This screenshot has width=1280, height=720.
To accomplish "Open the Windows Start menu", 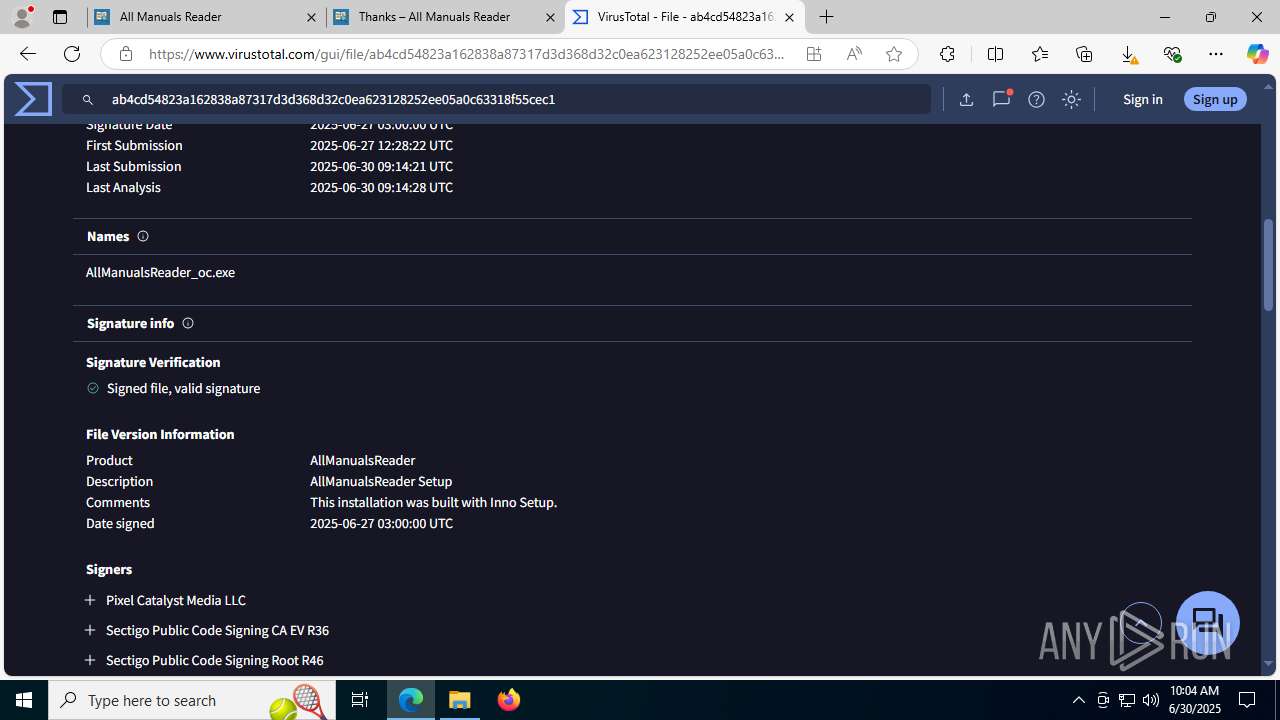I will pos(24,700).
